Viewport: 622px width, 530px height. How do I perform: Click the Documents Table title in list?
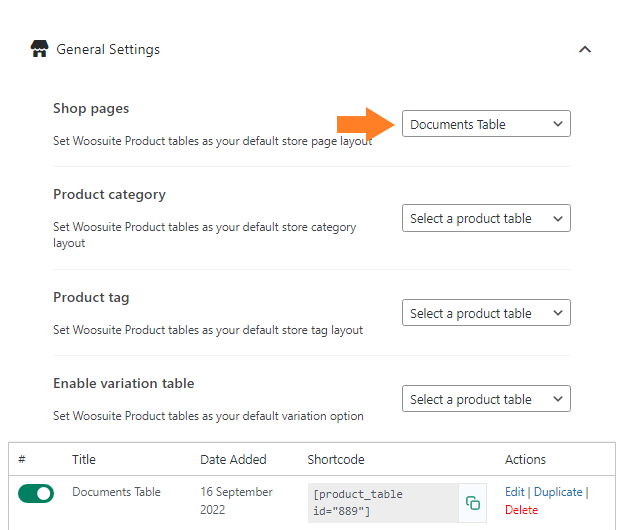tap(116, 492)
